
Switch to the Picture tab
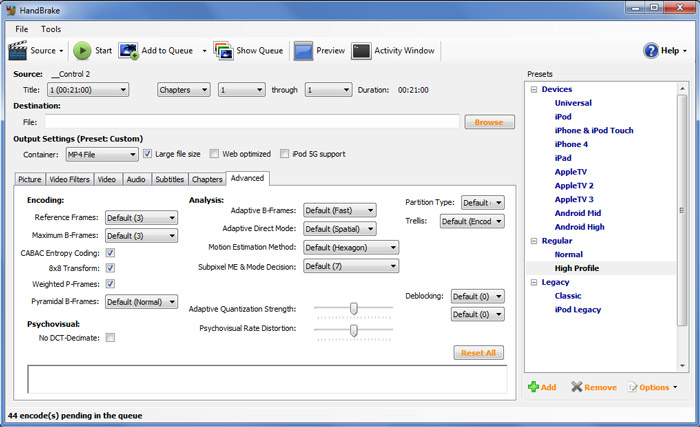(x=29, y=179)
